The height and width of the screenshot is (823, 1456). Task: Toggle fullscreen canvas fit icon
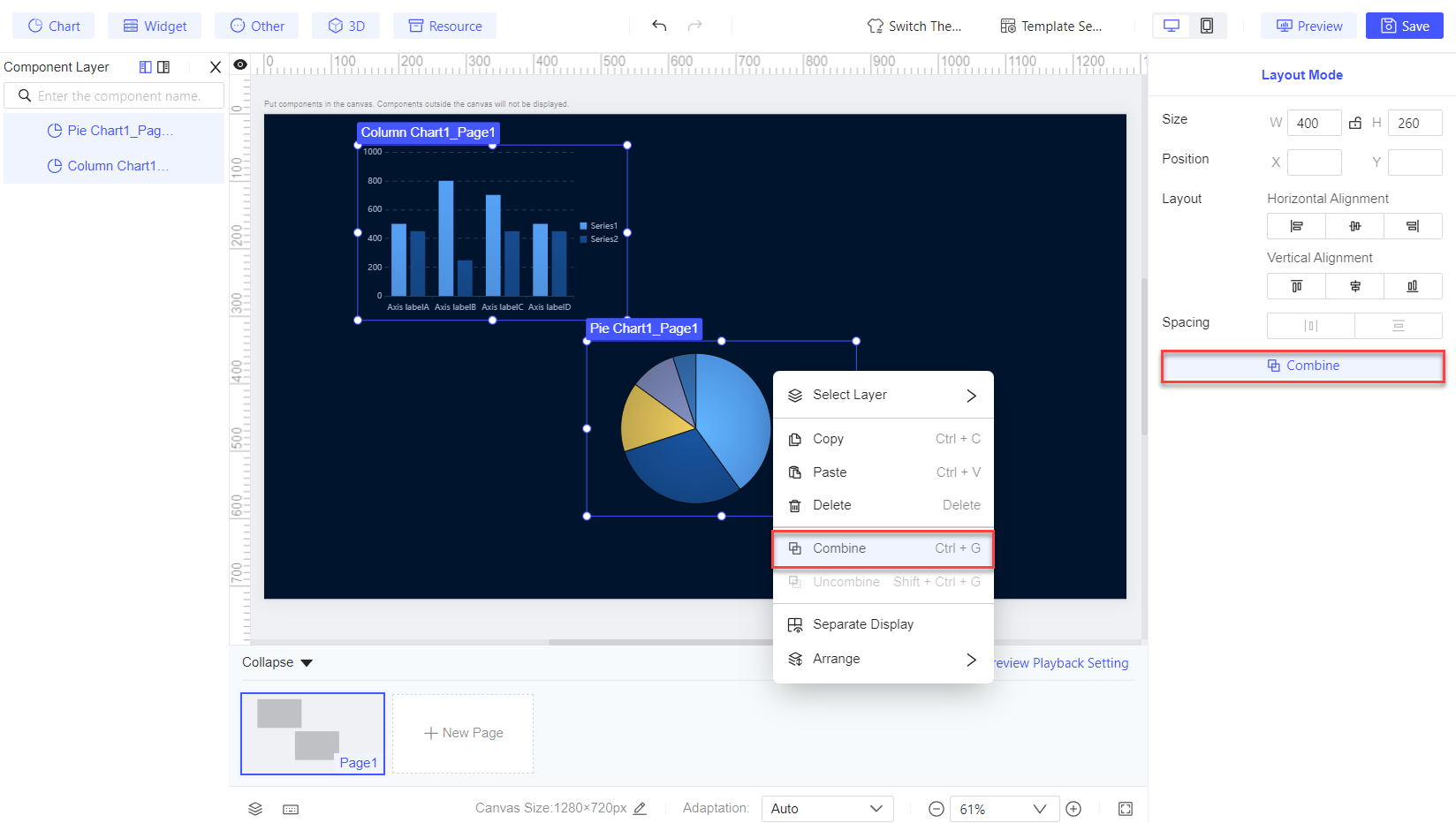point(1126,809)
